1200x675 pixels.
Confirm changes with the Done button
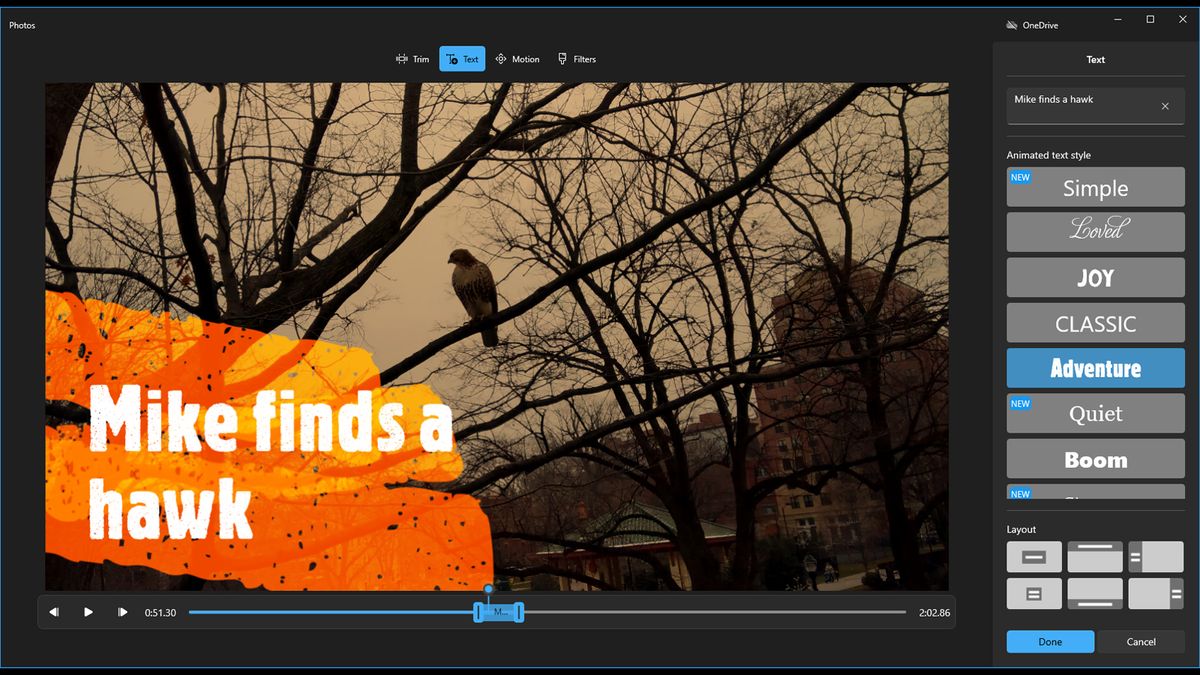coord(1050,641)
